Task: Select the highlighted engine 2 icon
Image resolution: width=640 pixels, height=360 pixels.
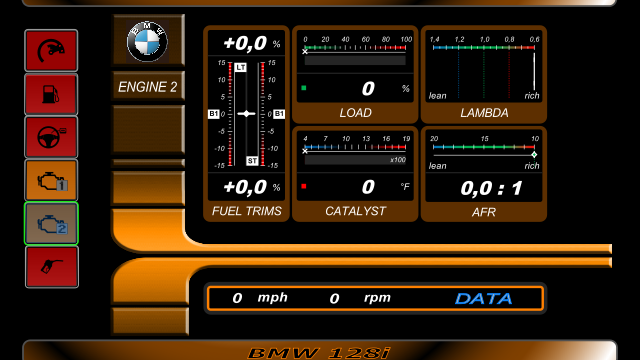Action: (51, 223)
